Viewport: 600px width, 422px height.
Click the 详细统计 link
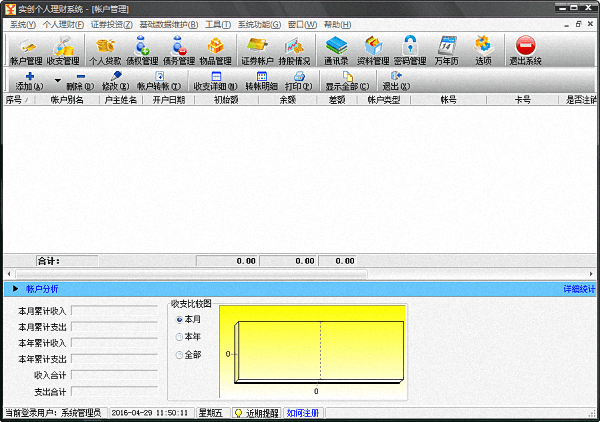coord(579,289)
